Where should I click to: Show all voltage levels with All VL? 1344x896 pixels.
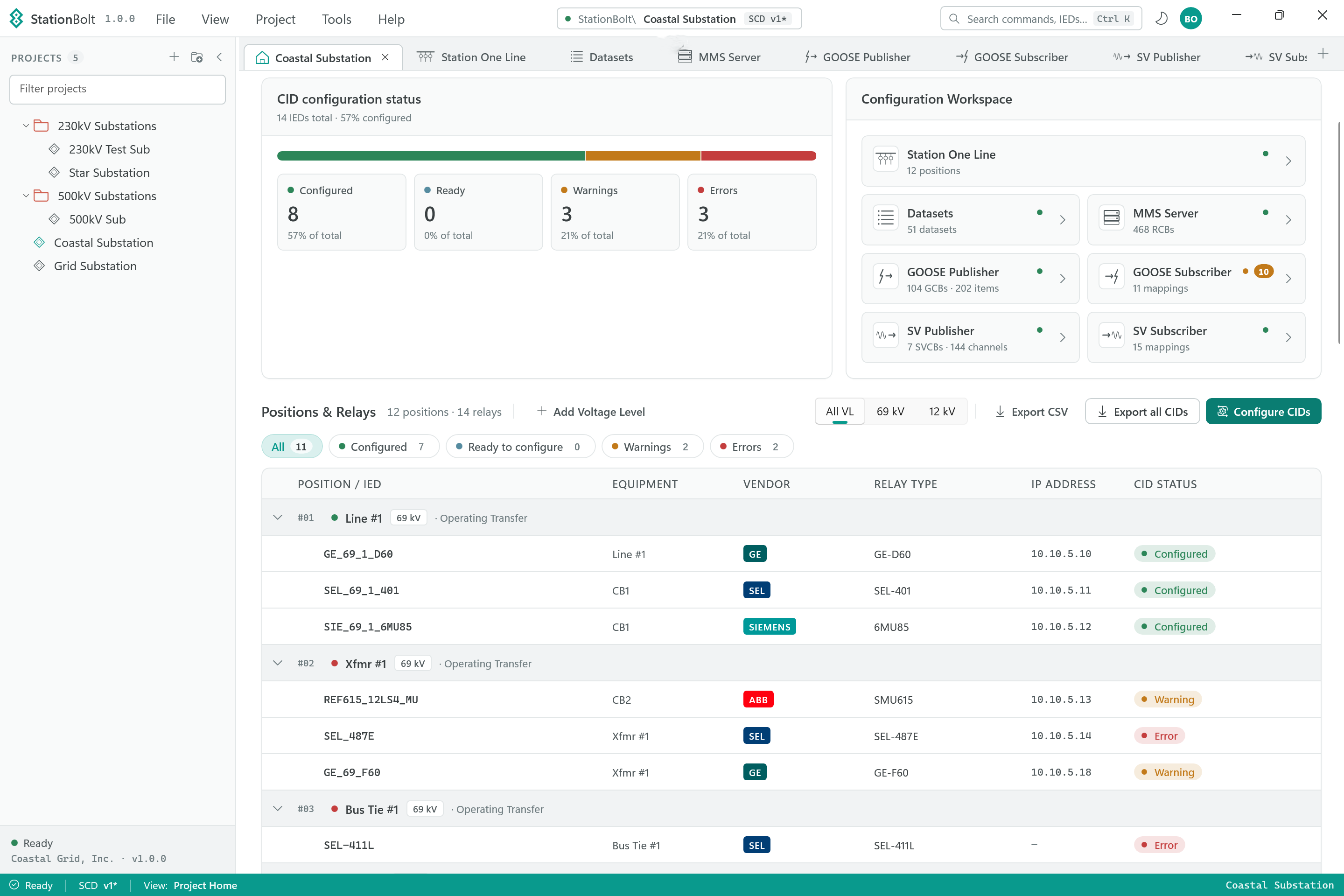tap(840, 412)
